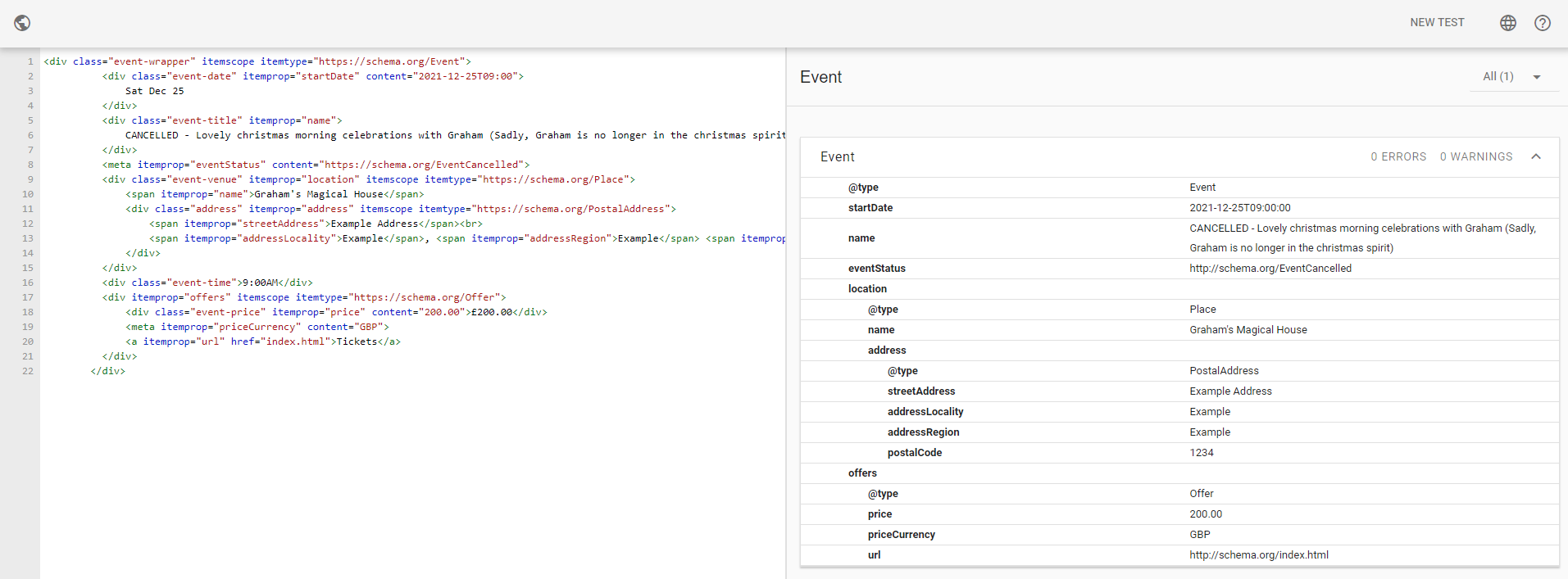Click the code line with Sat Dec 25

pyautogui.click(x=155, y=91)
